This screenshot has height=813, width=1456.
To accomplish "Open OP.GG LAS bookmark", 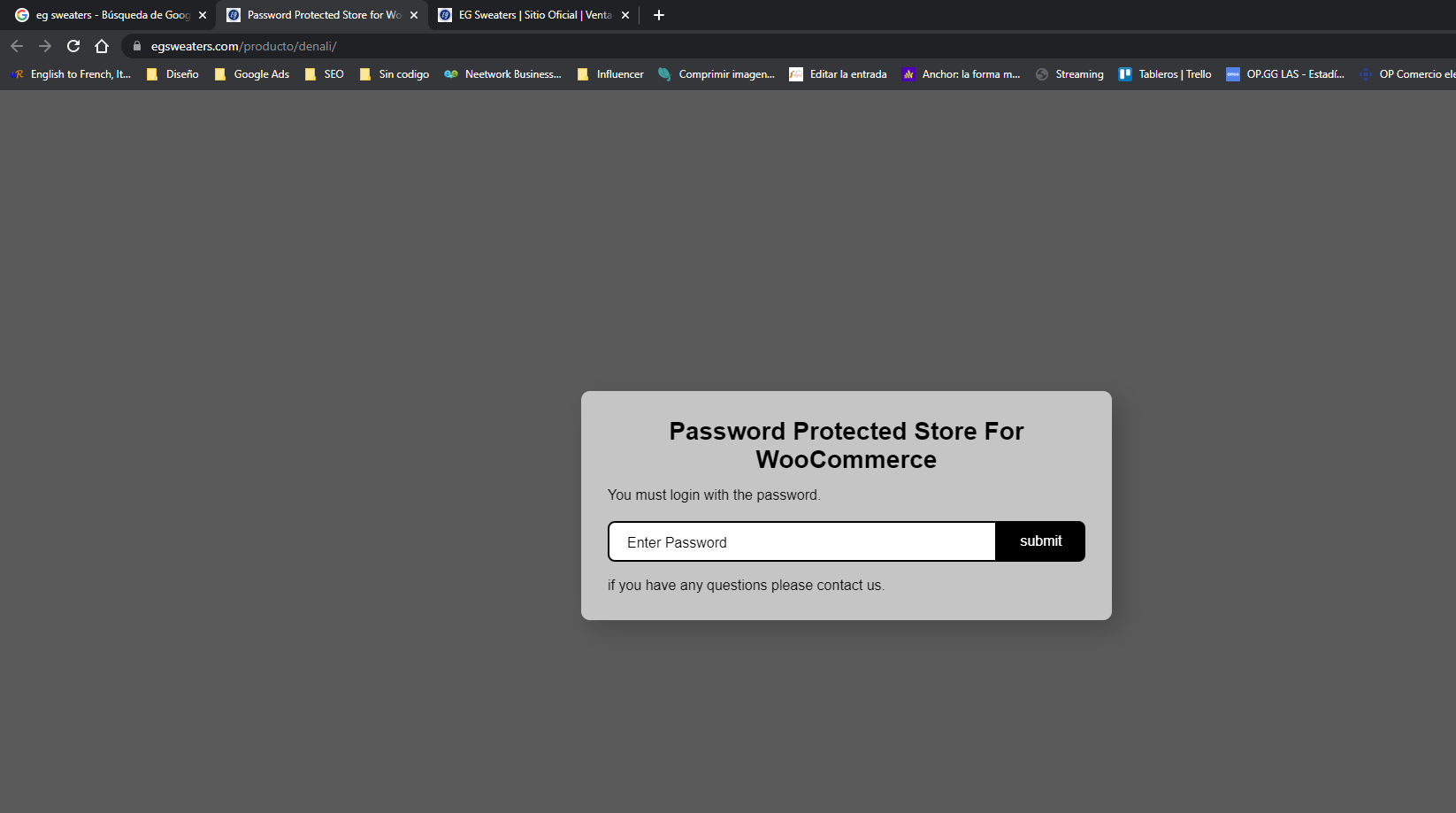I will tap(1285, 74).
